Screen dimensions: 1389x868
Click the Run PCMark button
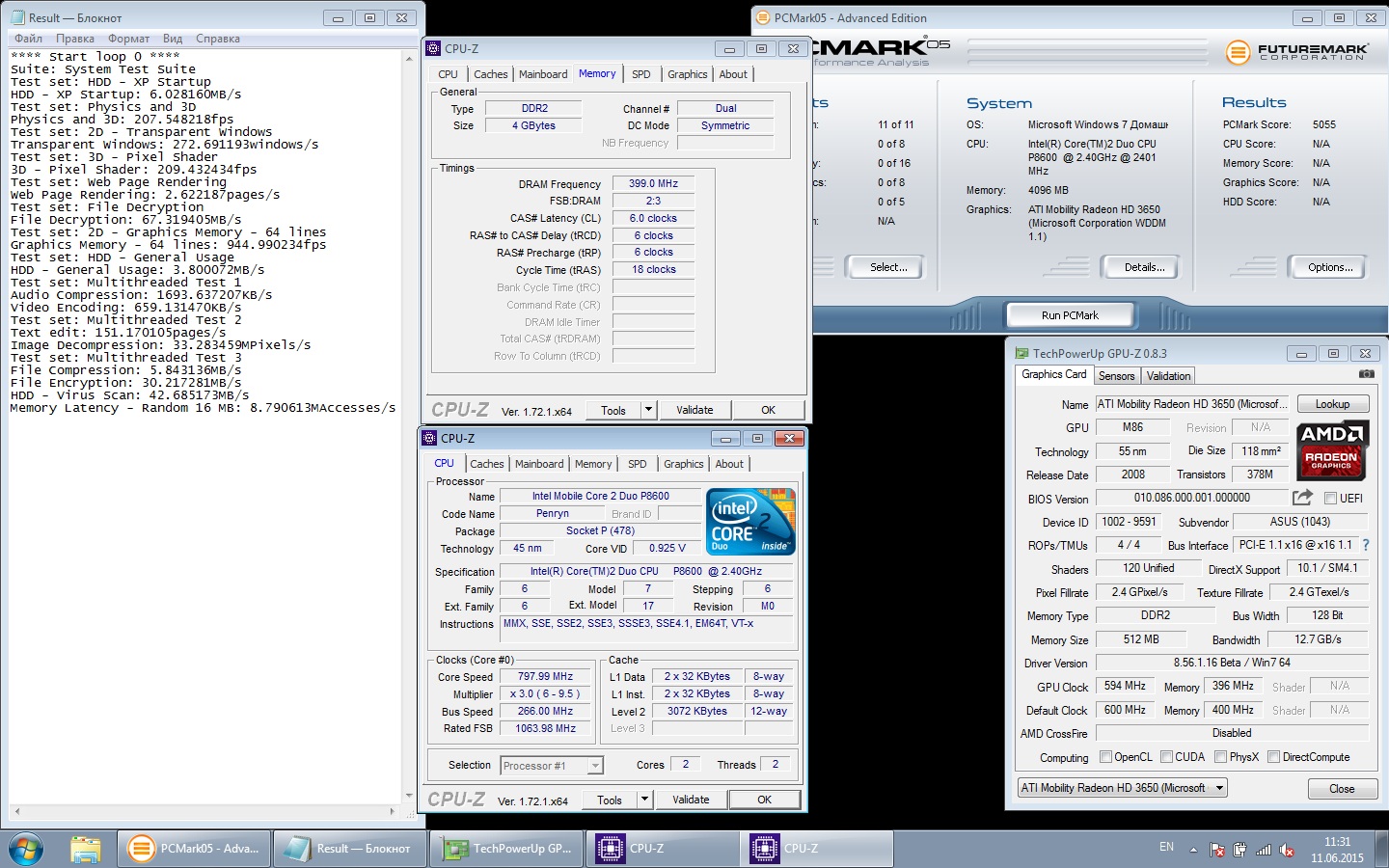(1070, 315)
